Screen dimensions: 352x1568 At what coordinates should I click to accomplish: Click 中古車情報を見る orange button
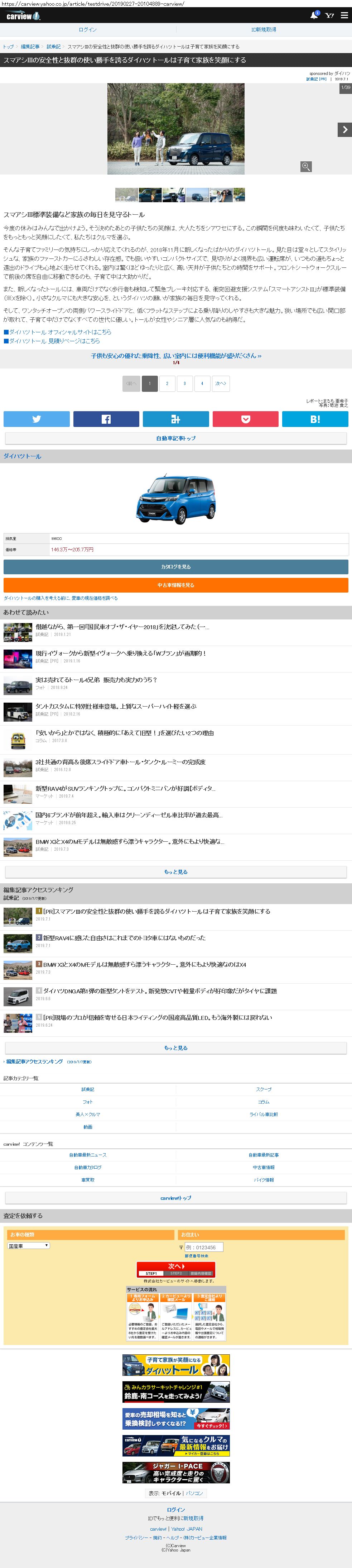tap(176, 585)
